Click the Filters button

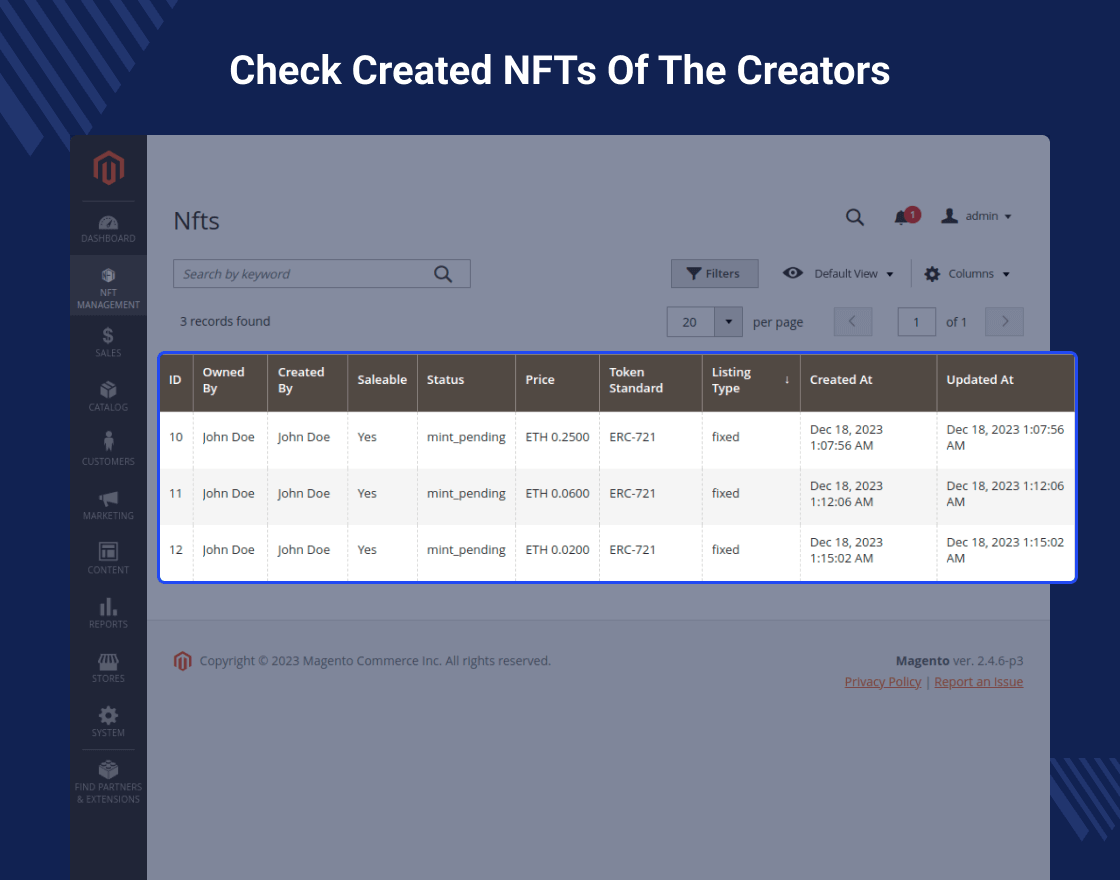(714, 274)
